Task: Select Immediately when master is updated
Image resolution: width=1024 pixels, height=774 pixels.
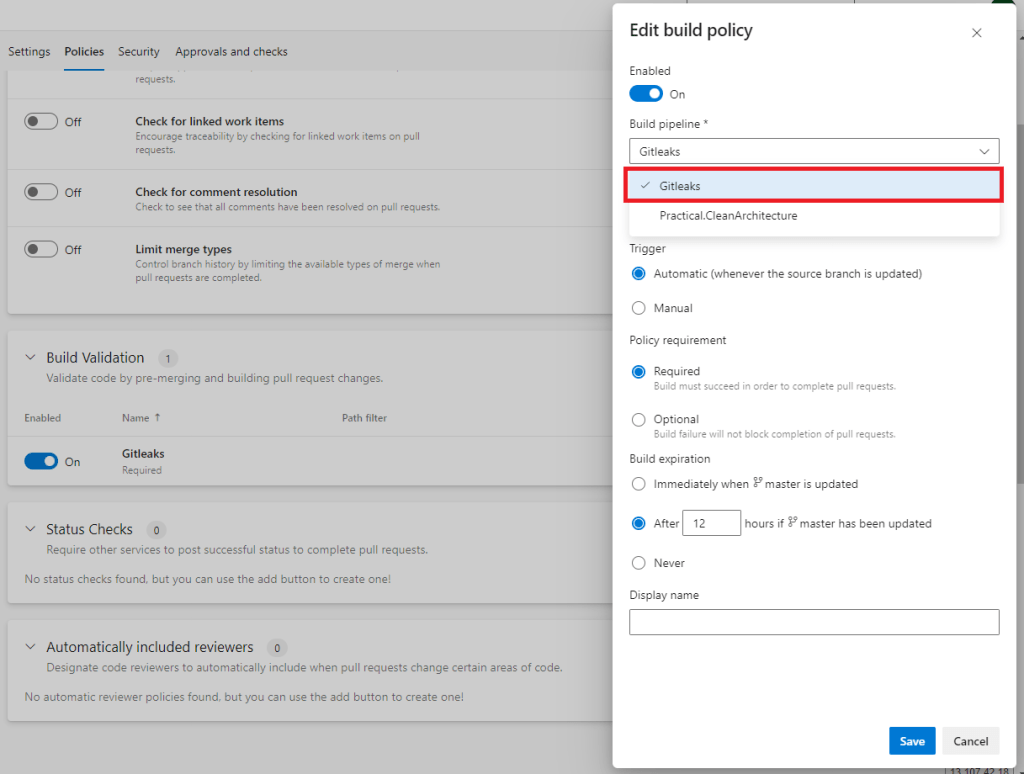Action: coord(639,484)
